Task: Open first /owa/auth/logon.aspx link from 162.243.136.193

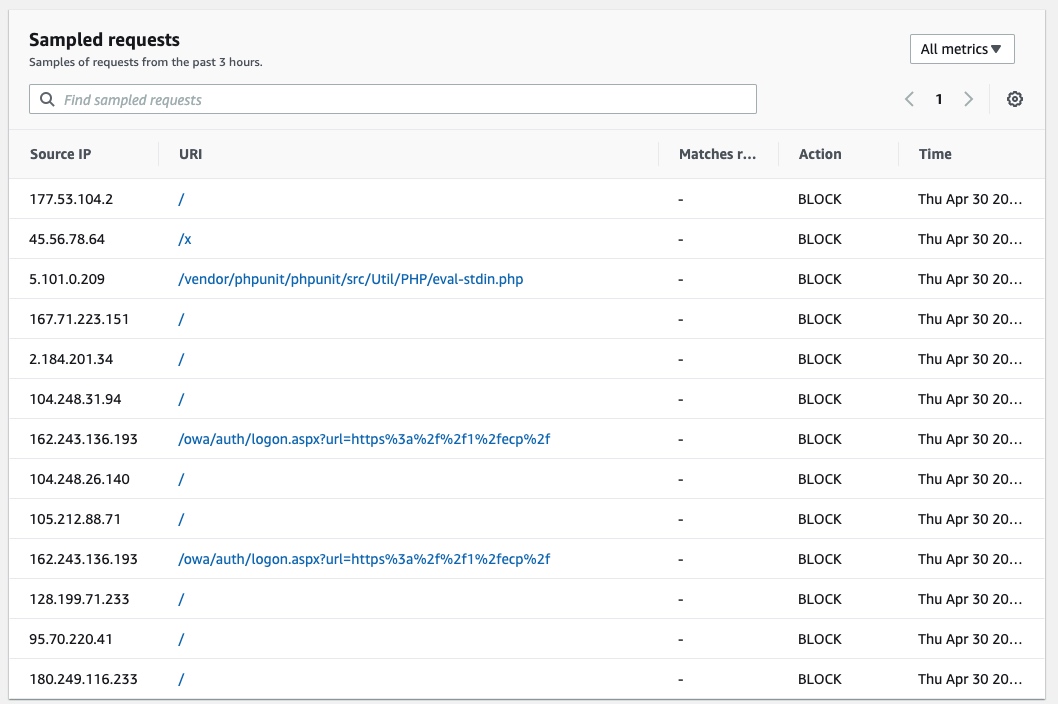Action: tap(364, 439)
